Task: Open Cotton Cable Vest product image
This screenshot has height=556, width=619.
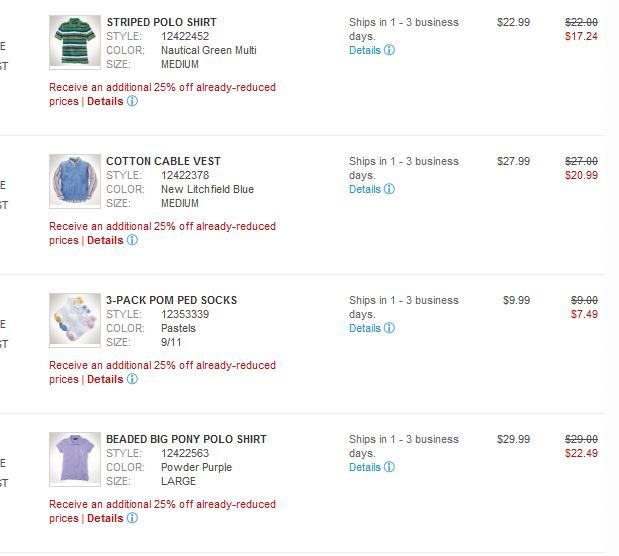Action: (75, 181)
